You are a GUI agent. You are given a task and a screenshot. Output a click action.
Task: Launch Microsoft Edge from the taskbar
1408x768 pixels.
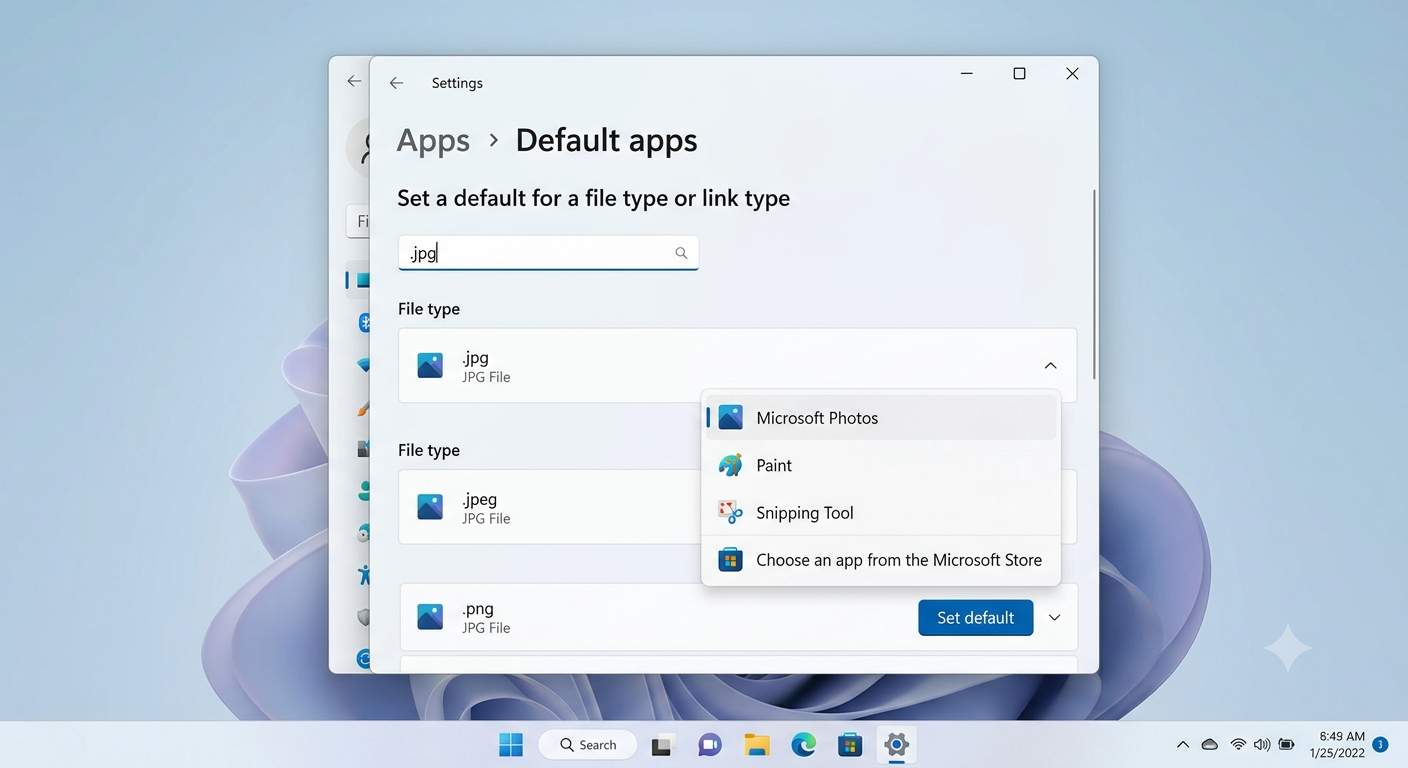tap(804, 745)
